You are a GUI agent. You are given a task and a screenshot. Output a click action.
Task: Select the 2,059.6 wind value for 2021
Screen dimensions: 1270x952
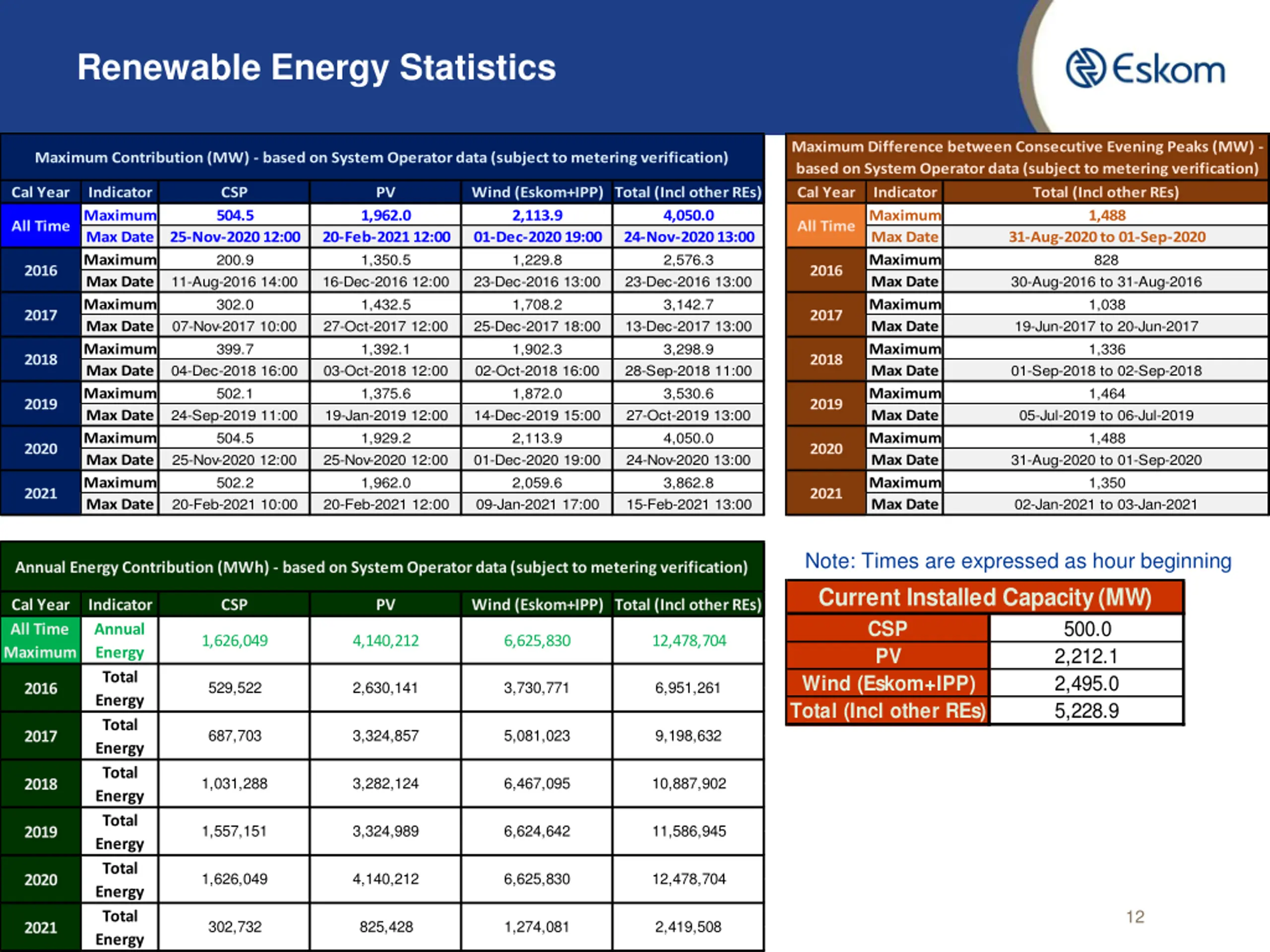pos(537,483)
